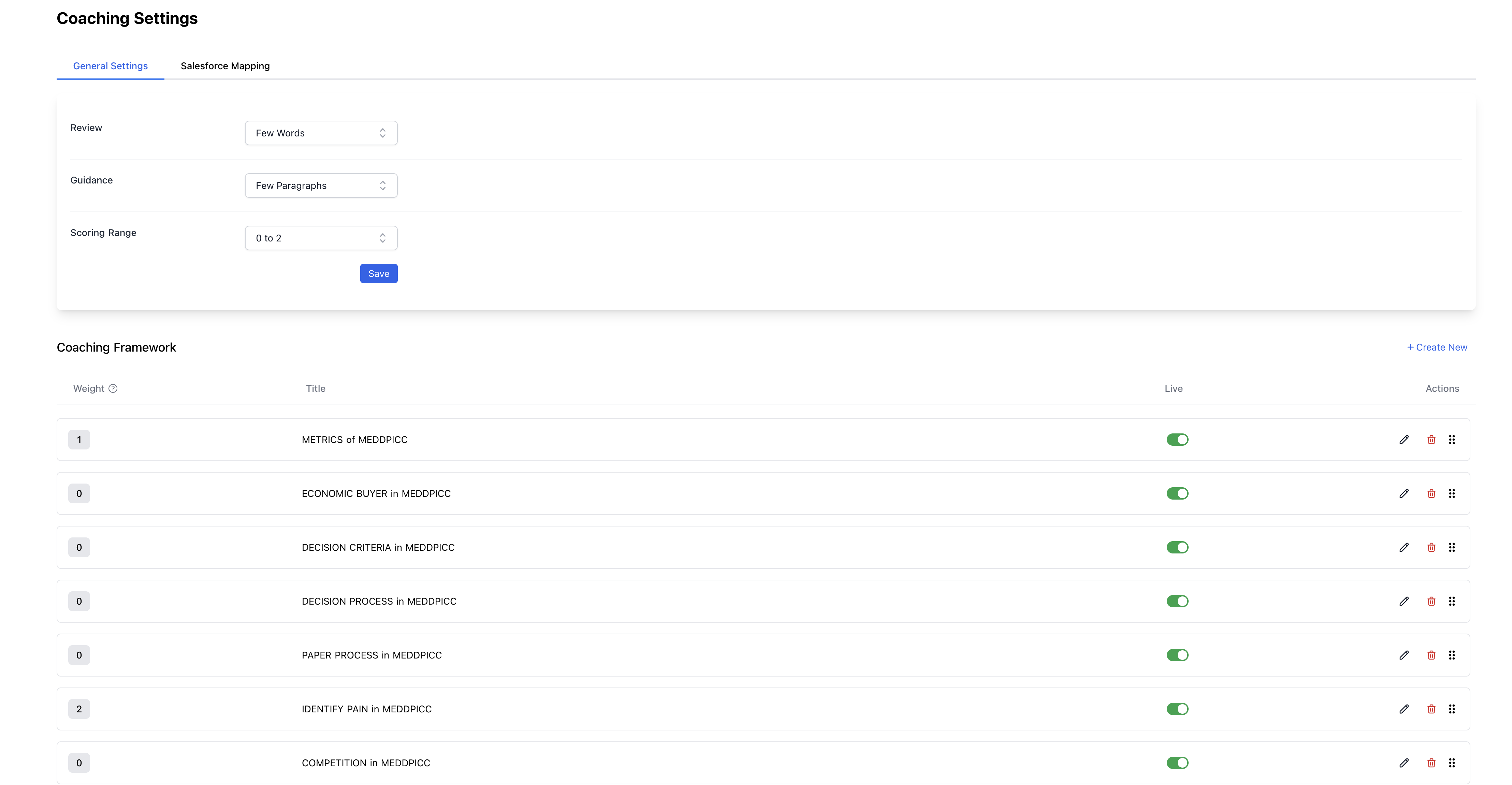Click weight value 0 for DECISION CRITERIA
Viewport: 1512px width, 785px height.
coord(79,547)
